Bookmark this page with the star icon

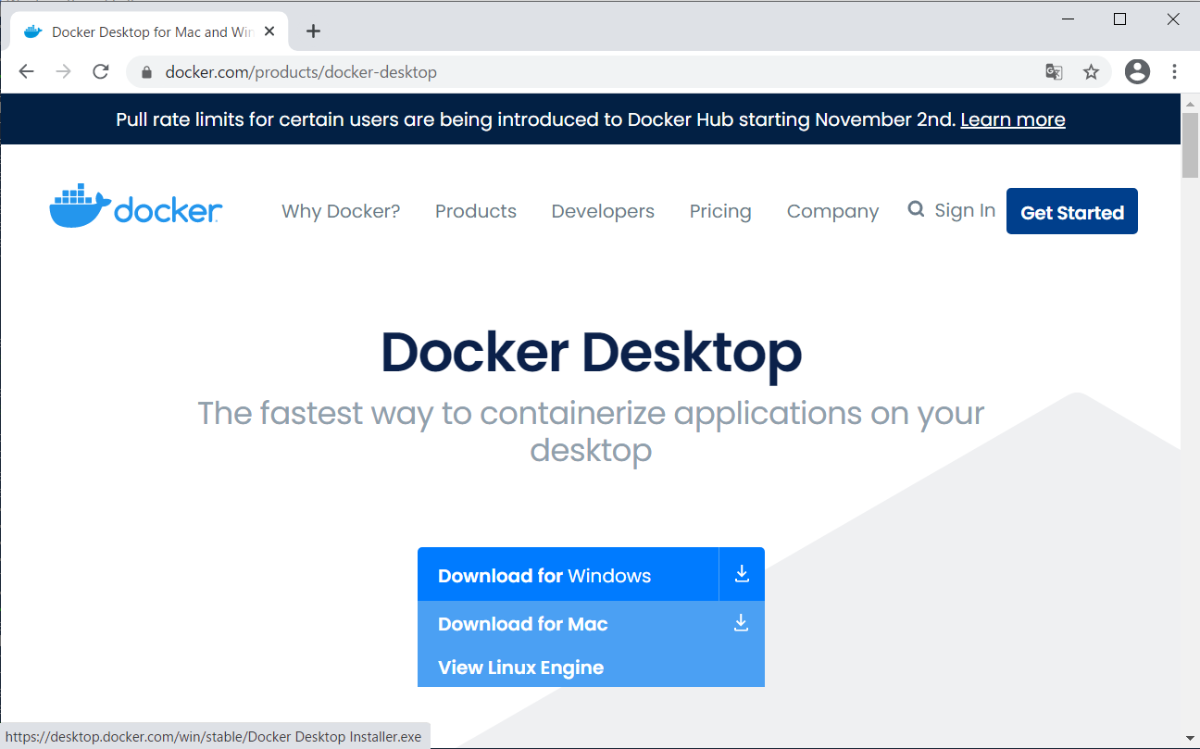(1091, 72)
